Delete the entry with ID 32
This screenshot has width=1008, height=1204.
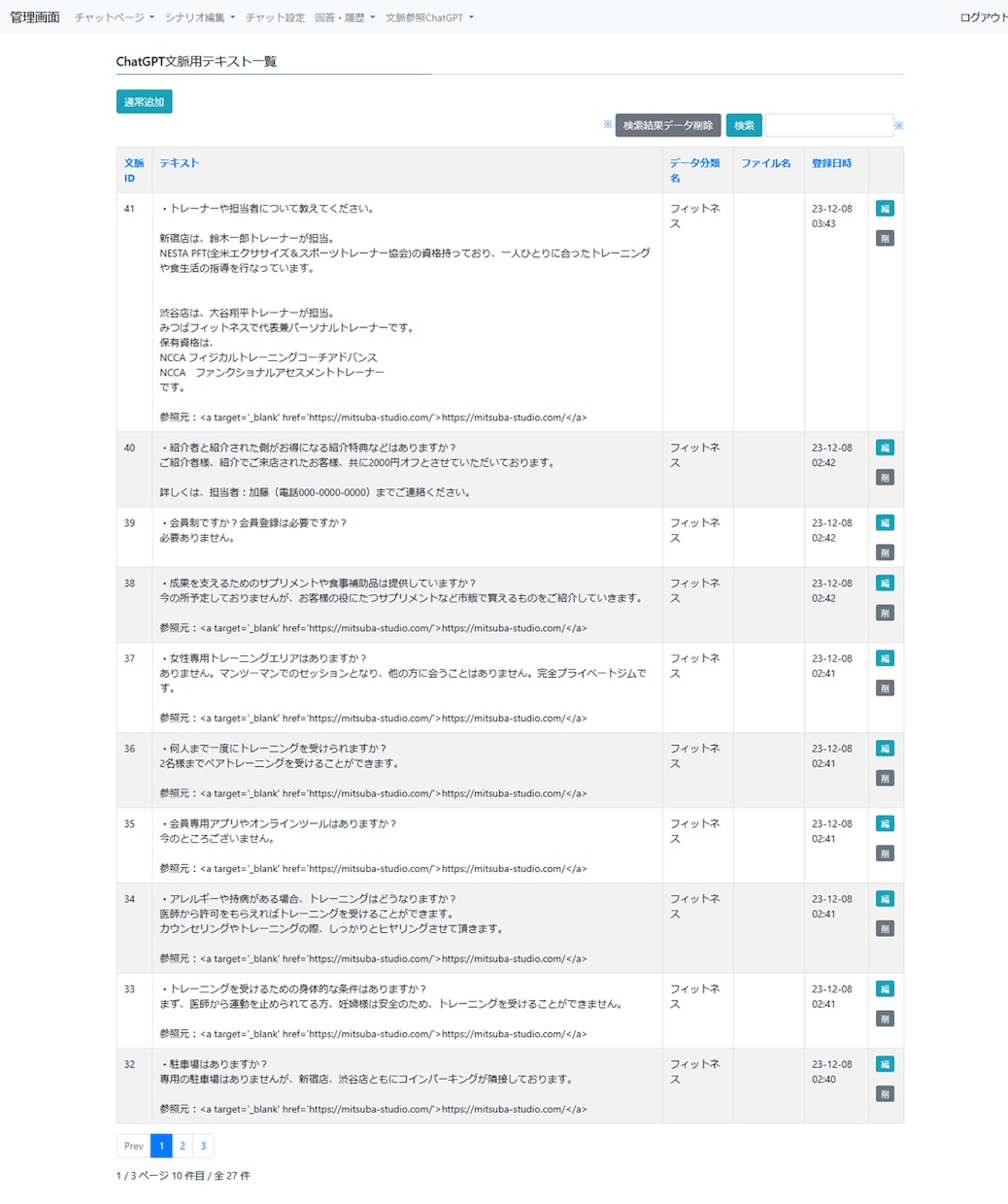point(885,1093)
